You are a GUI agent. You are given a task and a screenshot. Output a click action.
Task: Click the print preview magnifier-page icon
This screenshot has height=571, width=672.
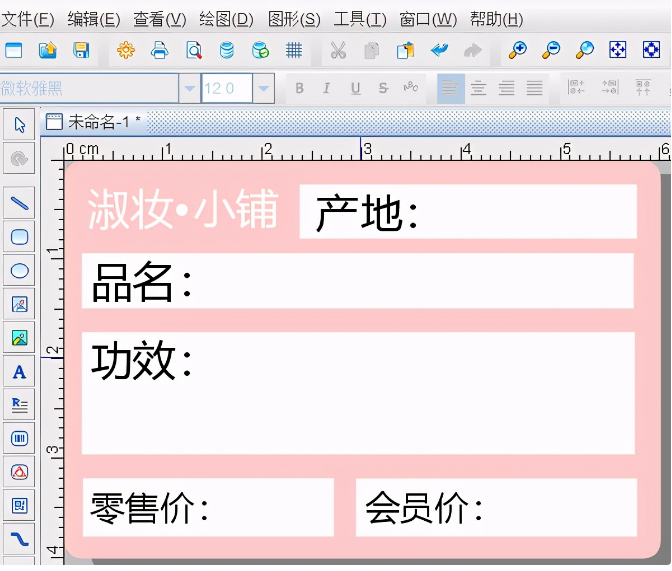click(194, 51)
